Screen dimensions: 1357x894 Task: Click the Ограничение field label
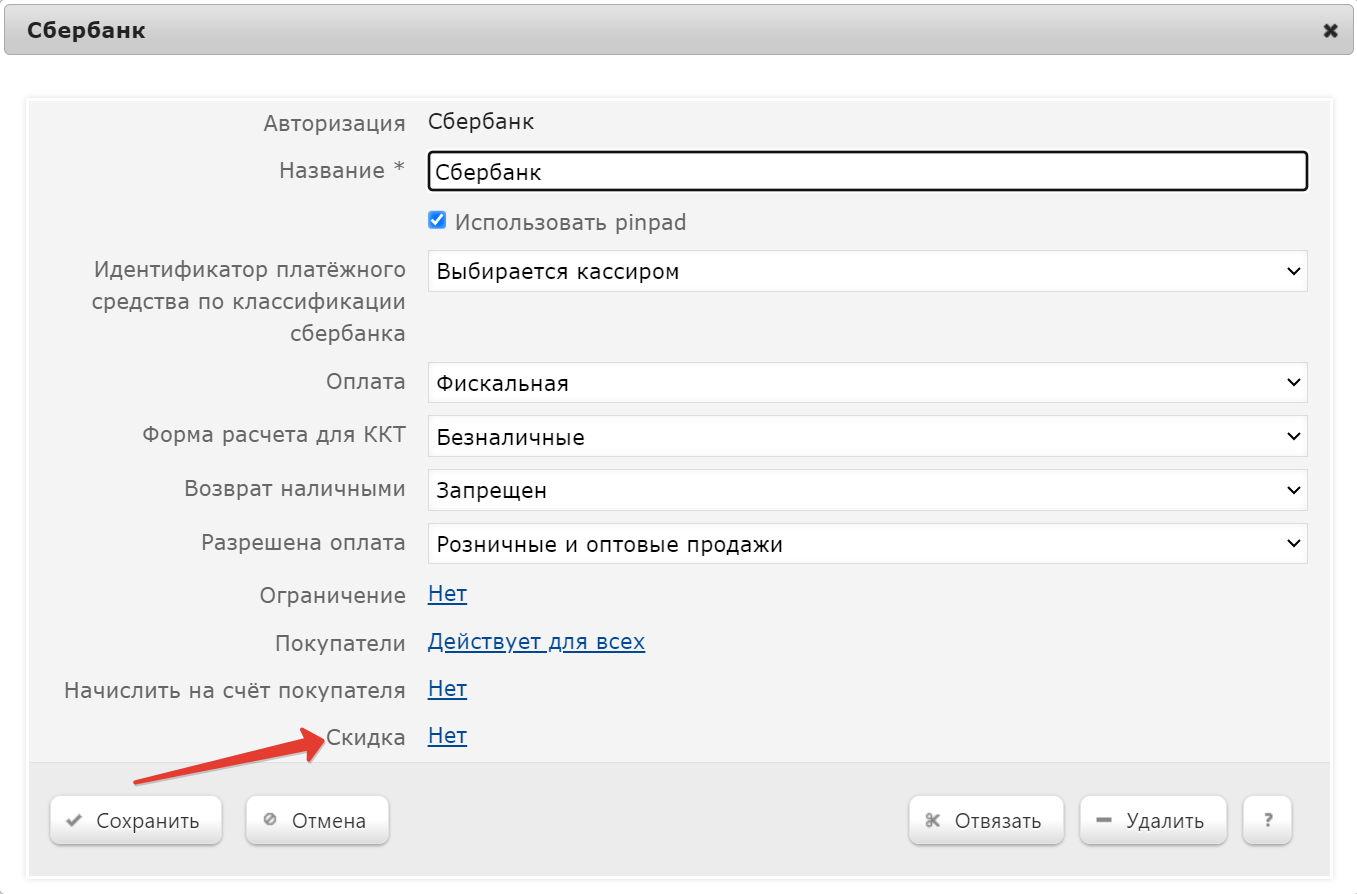point(333,595)
